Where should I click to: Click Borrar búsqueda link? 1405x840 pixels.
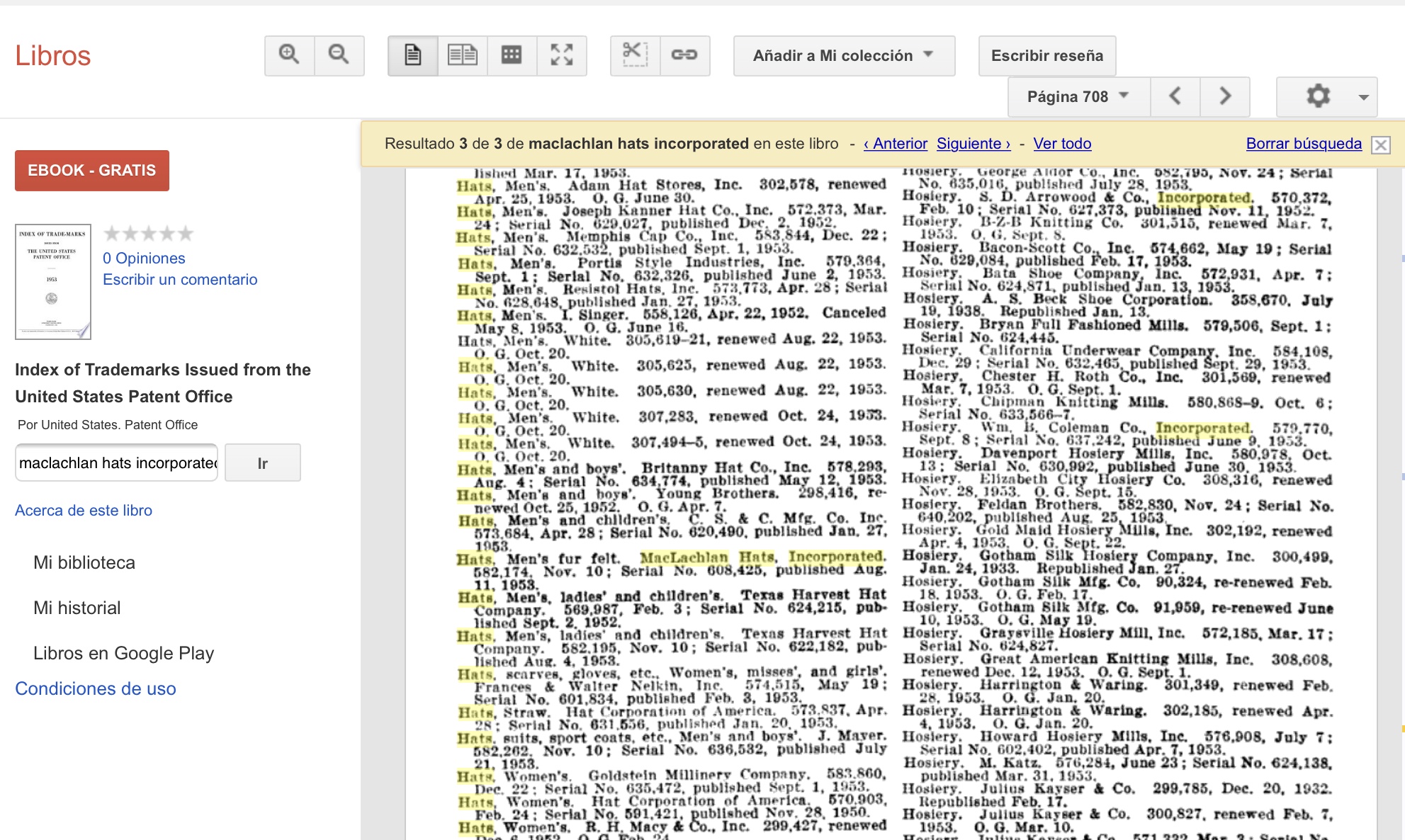coord(1304,144)
